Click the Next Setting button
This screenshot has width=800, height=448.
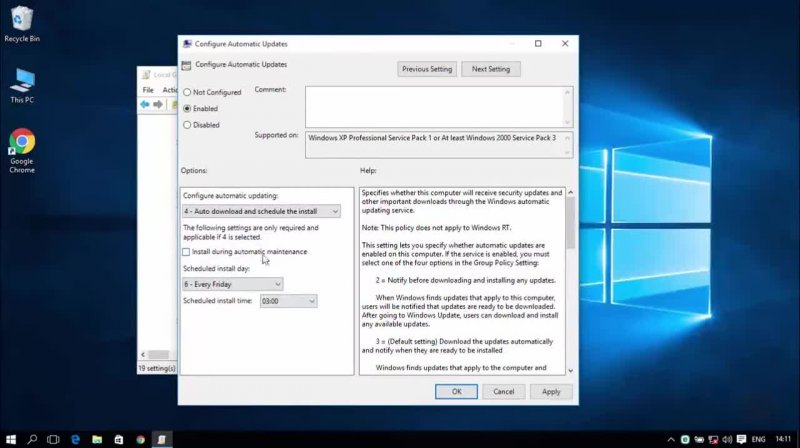click(491, 69)
